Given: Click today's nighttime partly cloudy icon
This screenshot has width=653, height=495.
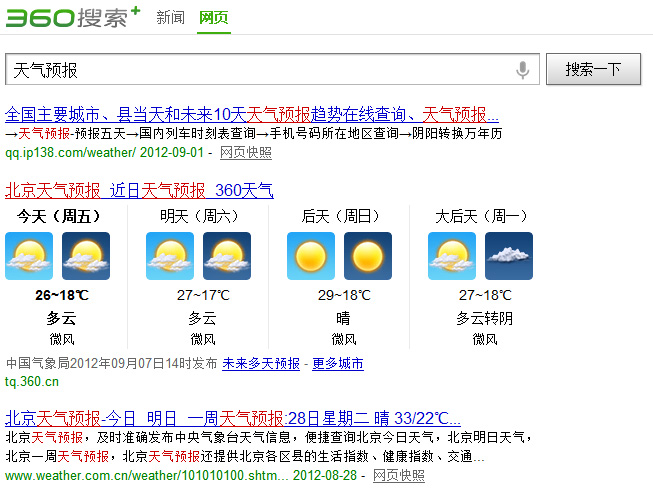Looking at the screenshot, I should 86,256.
